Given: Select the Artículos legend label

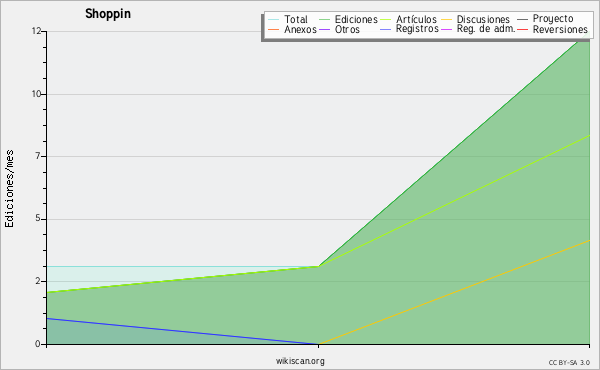Looking at the screenshot, I should tap(416, 19).
